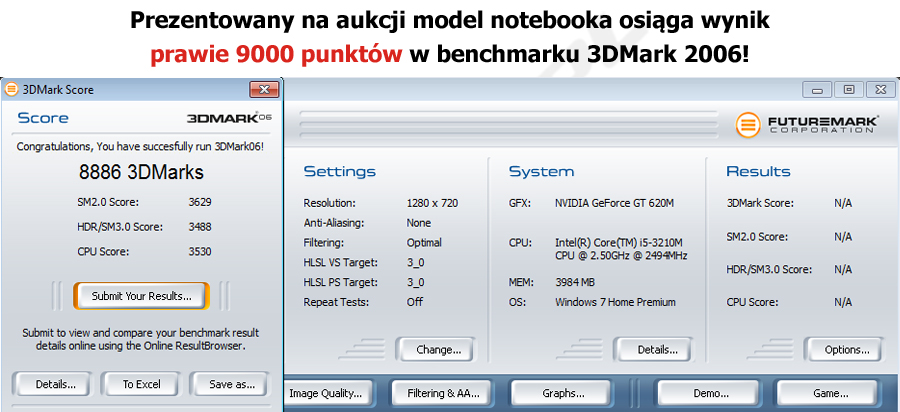Launch the Demo... mode

711,393
